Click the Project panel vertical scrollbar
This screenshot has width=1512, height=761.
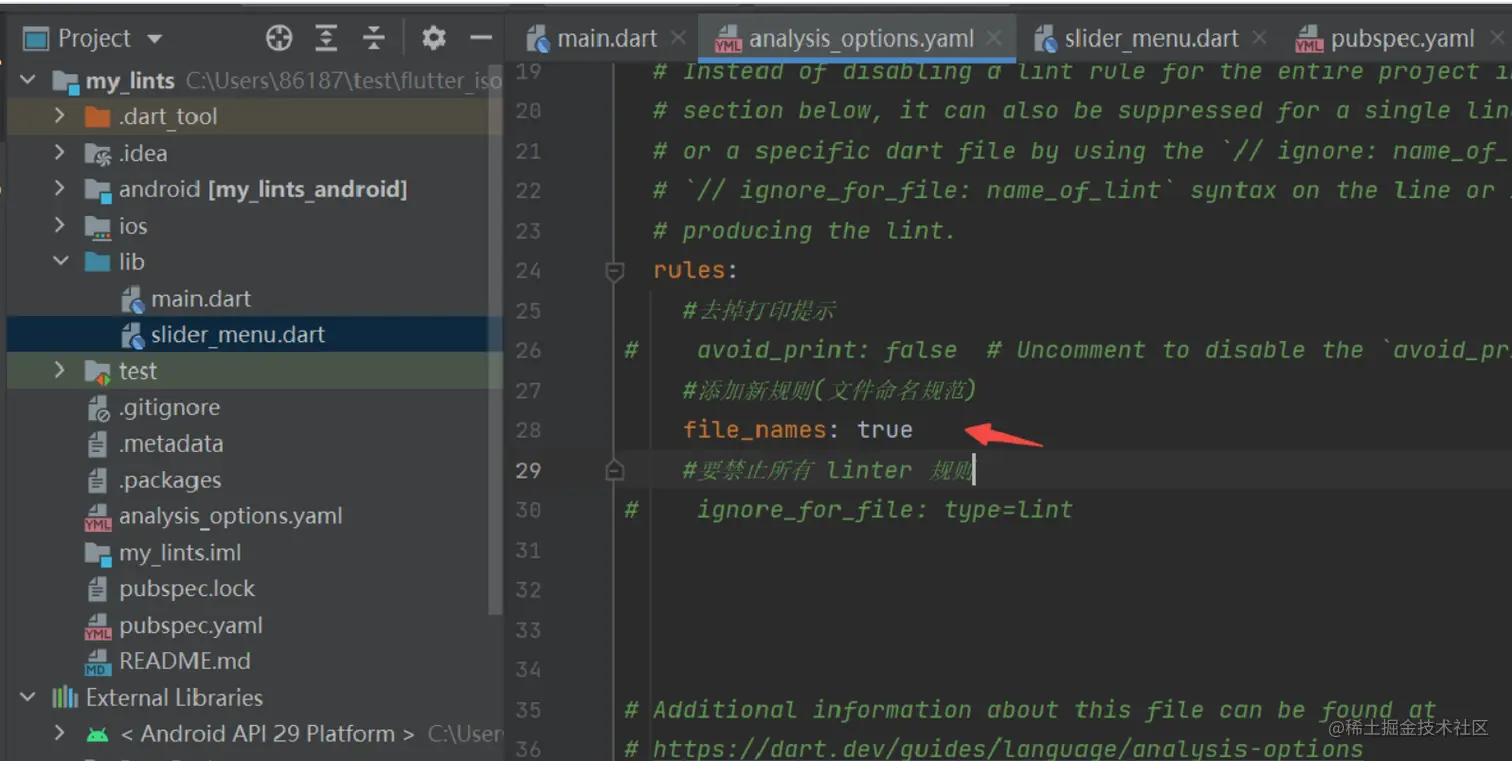(x=494, y=340)
